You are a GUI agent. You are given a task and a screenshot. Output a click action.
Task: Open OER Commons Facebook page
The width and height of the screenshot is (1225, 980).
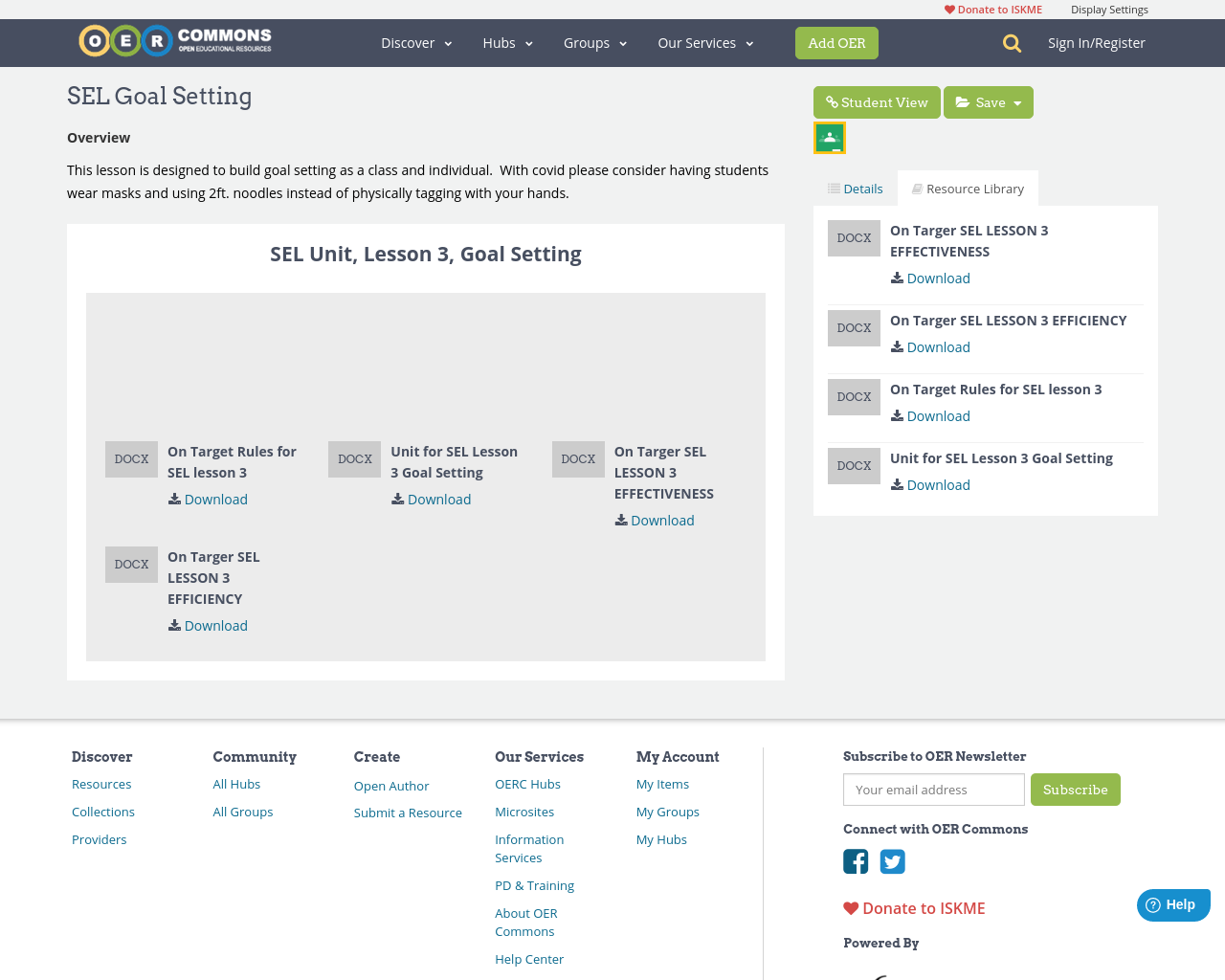click(855, 860)
